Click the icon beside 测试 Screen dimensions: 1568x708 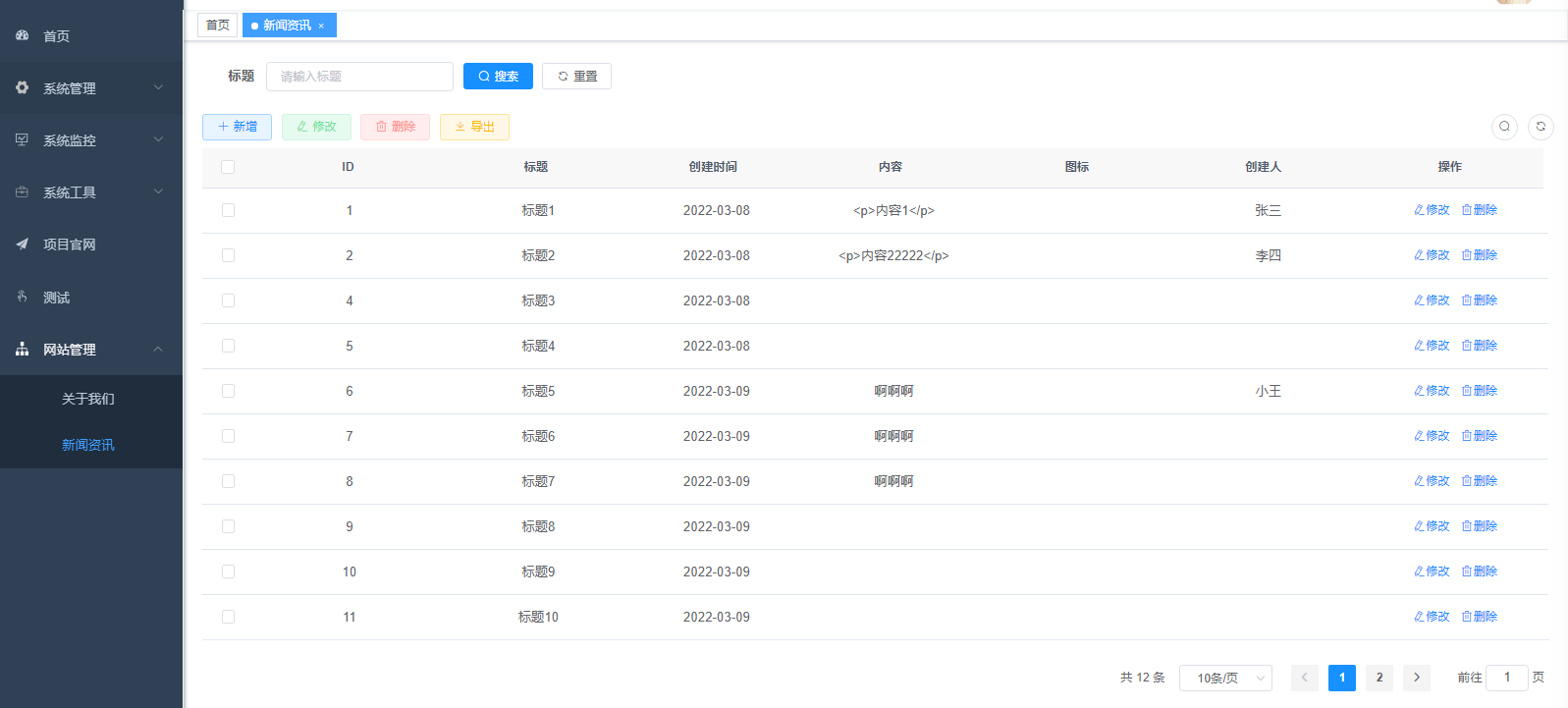(22, 297)
